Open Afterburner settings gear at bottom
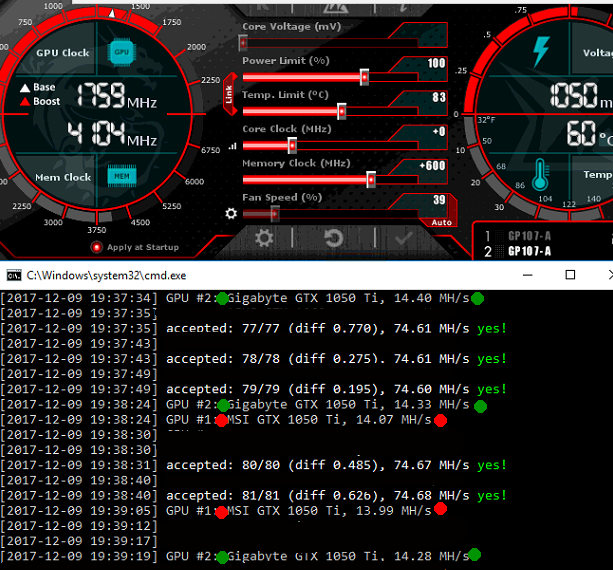613x570 pixels. pyautogui.click(x=264, y=238)
